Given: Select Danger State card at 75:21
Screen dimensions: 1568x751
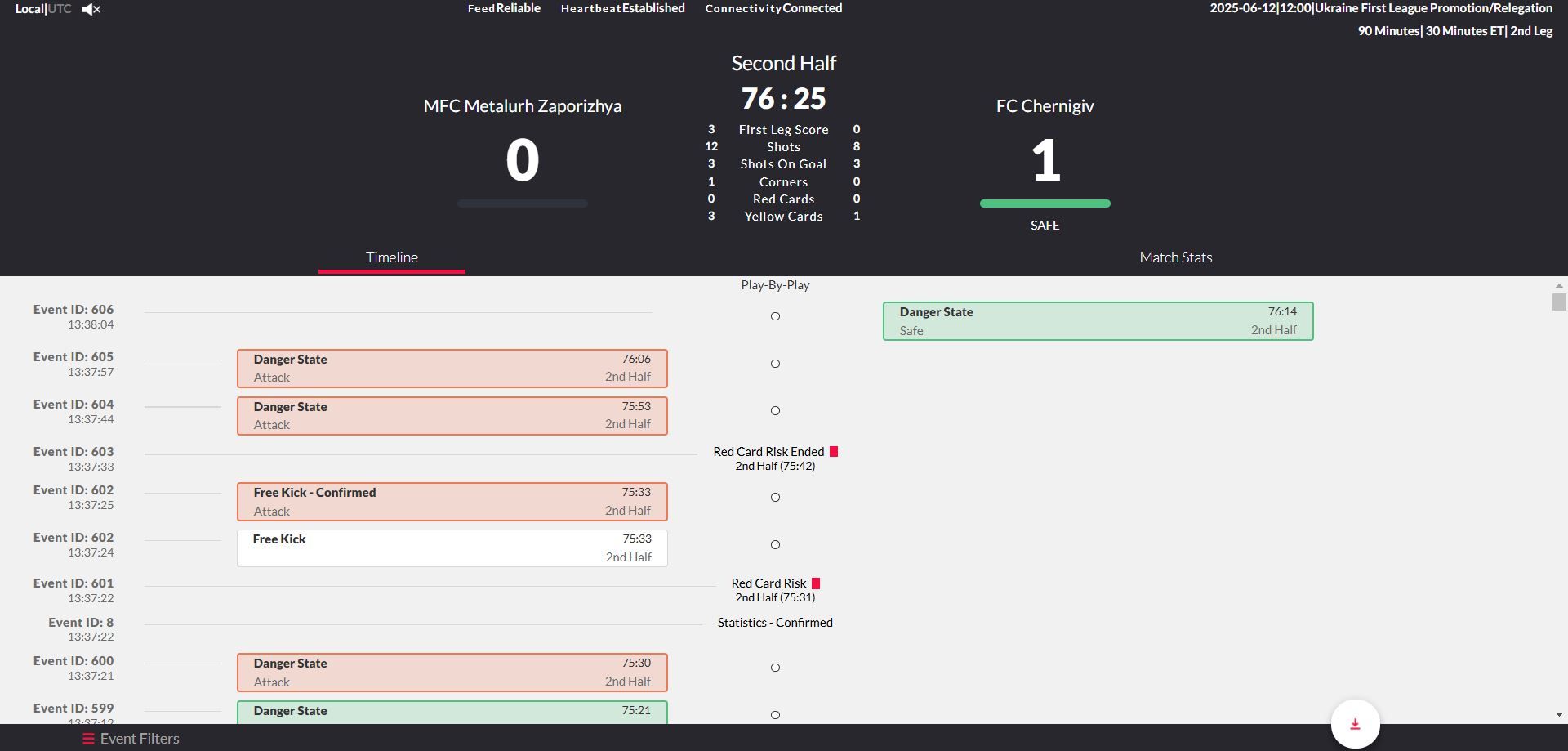Looking at the screenshot, I should click(452, 712).
